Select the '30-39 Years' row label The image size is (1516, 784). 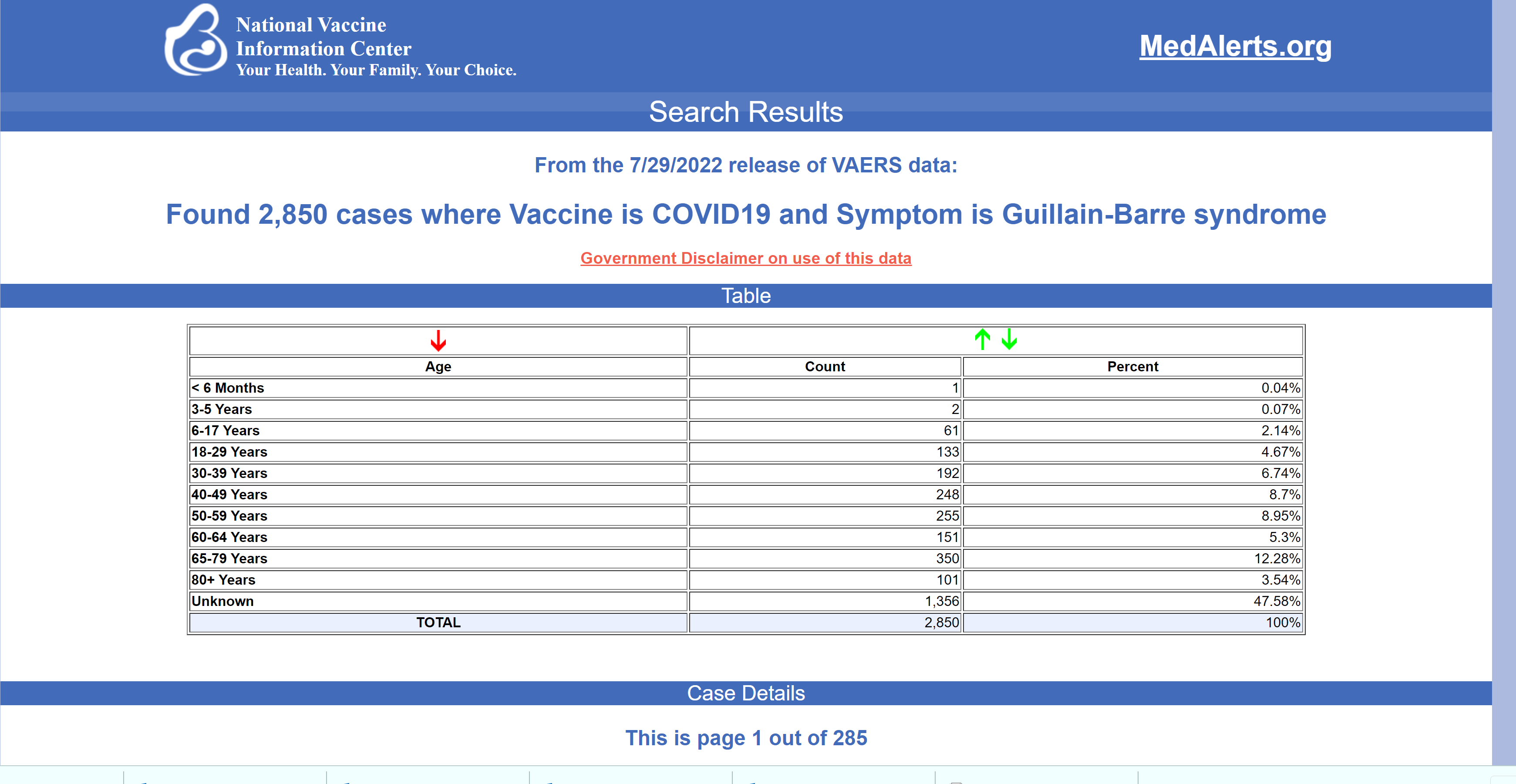point(229,473)
